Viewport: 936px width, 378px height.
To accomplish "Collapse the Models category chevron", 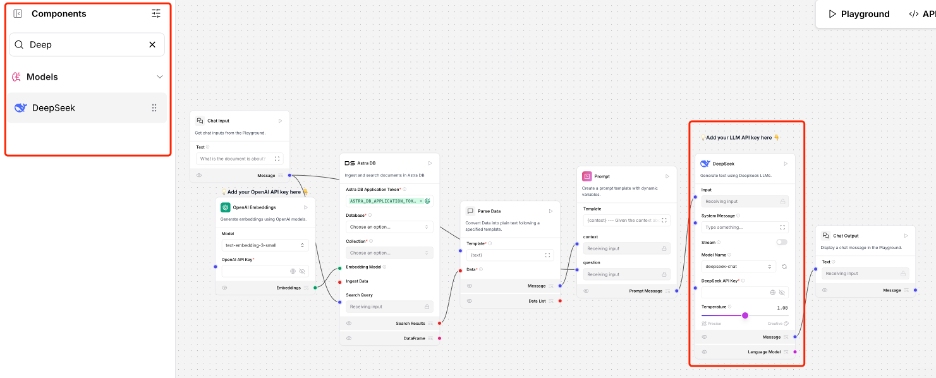I will (x=159, y=77).
